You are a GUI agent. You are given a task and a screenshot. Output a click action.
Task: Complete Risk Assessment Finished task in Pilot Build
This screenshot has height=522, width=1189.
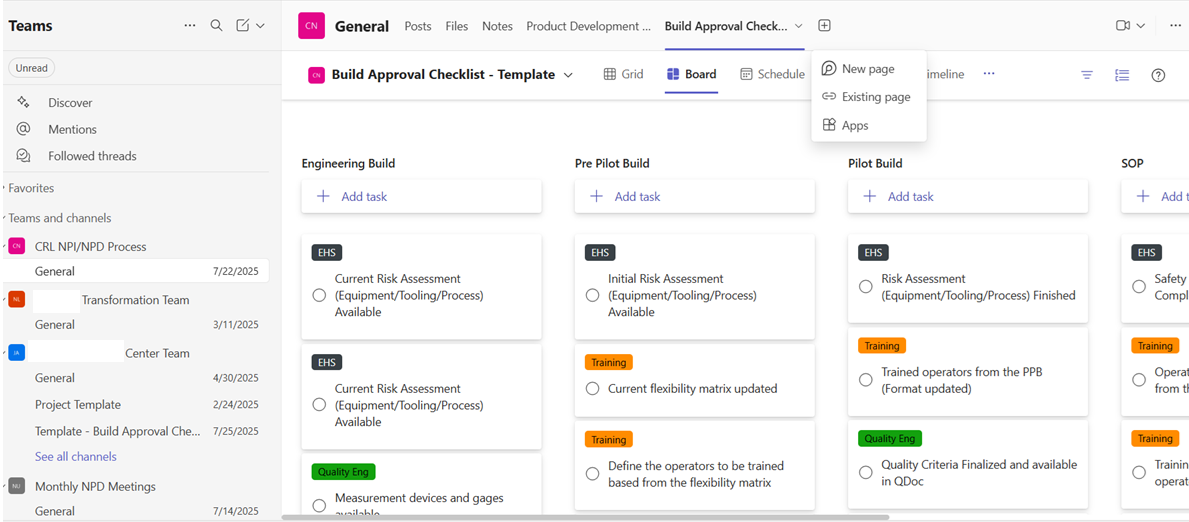[x=865, y=287]
